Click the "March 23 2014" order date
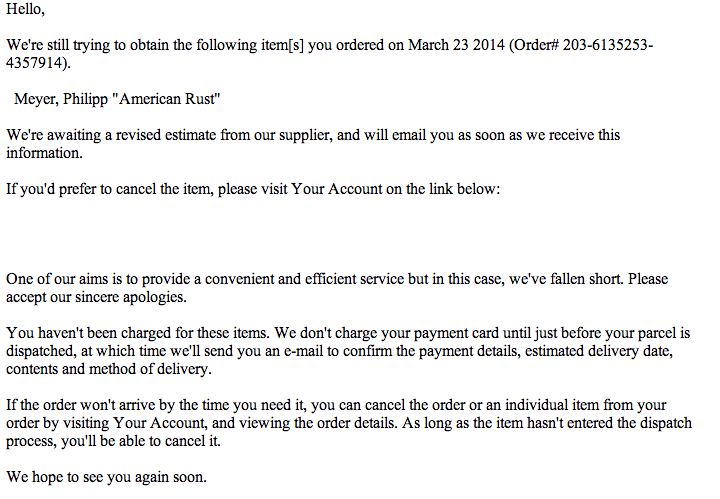This screenshot has height=499, width=720. tap(456, 45)
